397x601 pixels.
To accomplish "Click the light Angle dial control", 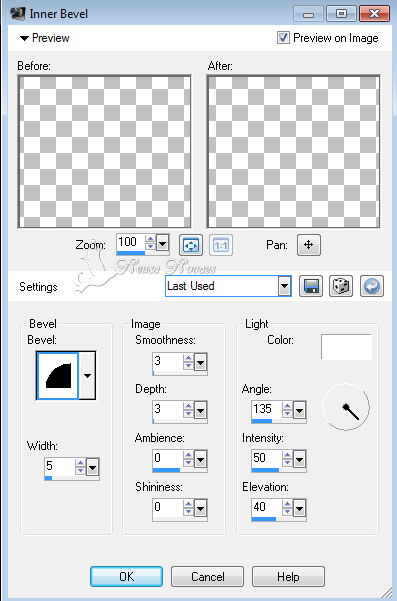I will [x=346, y=407].
